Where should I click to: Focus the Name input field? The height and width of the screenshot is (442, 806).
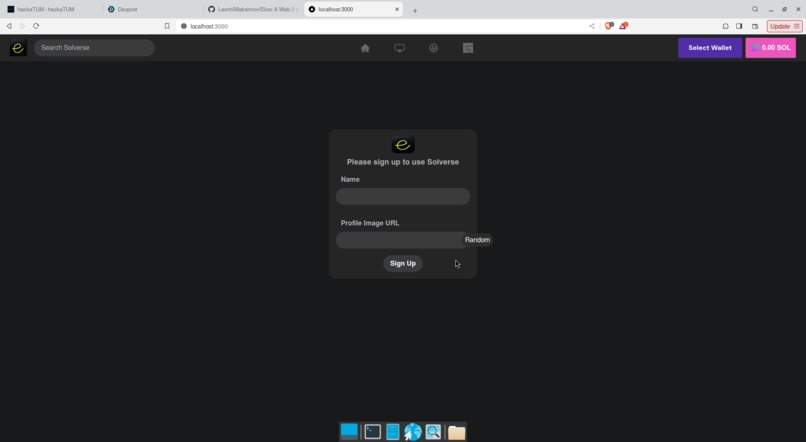click(x=402, y=196)
